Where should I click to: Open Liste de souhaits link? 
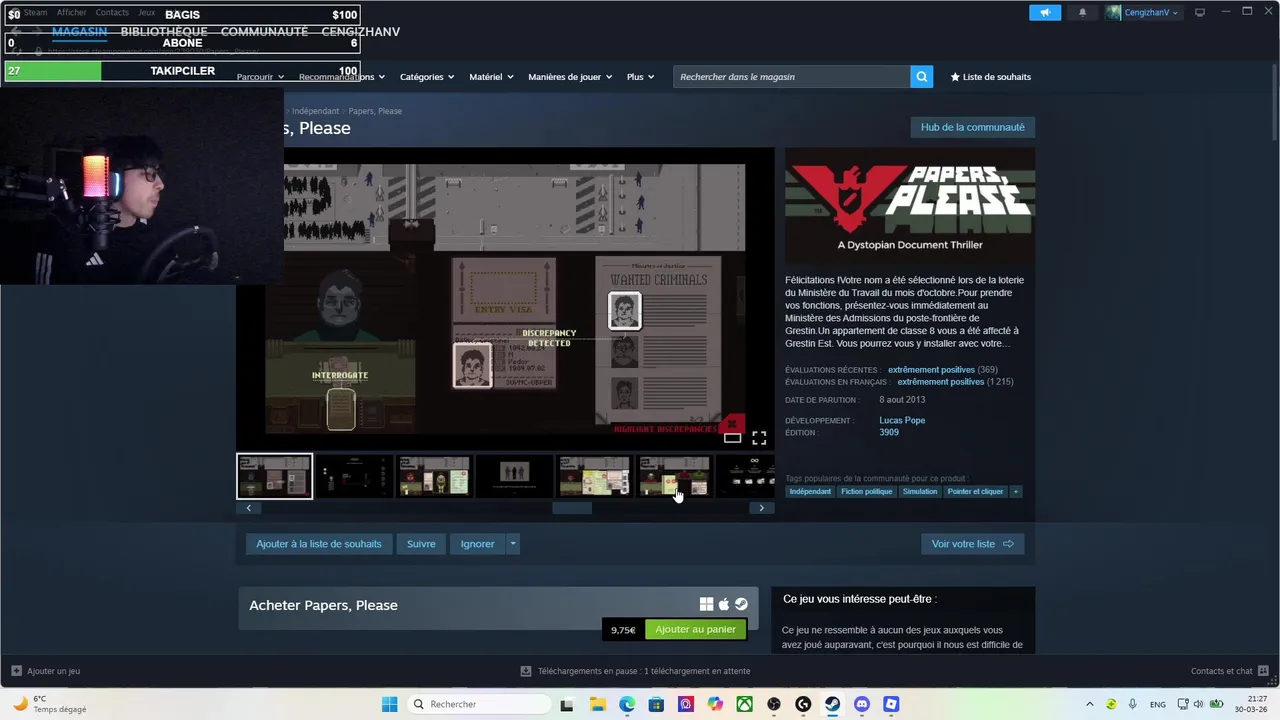click(990, 77)
